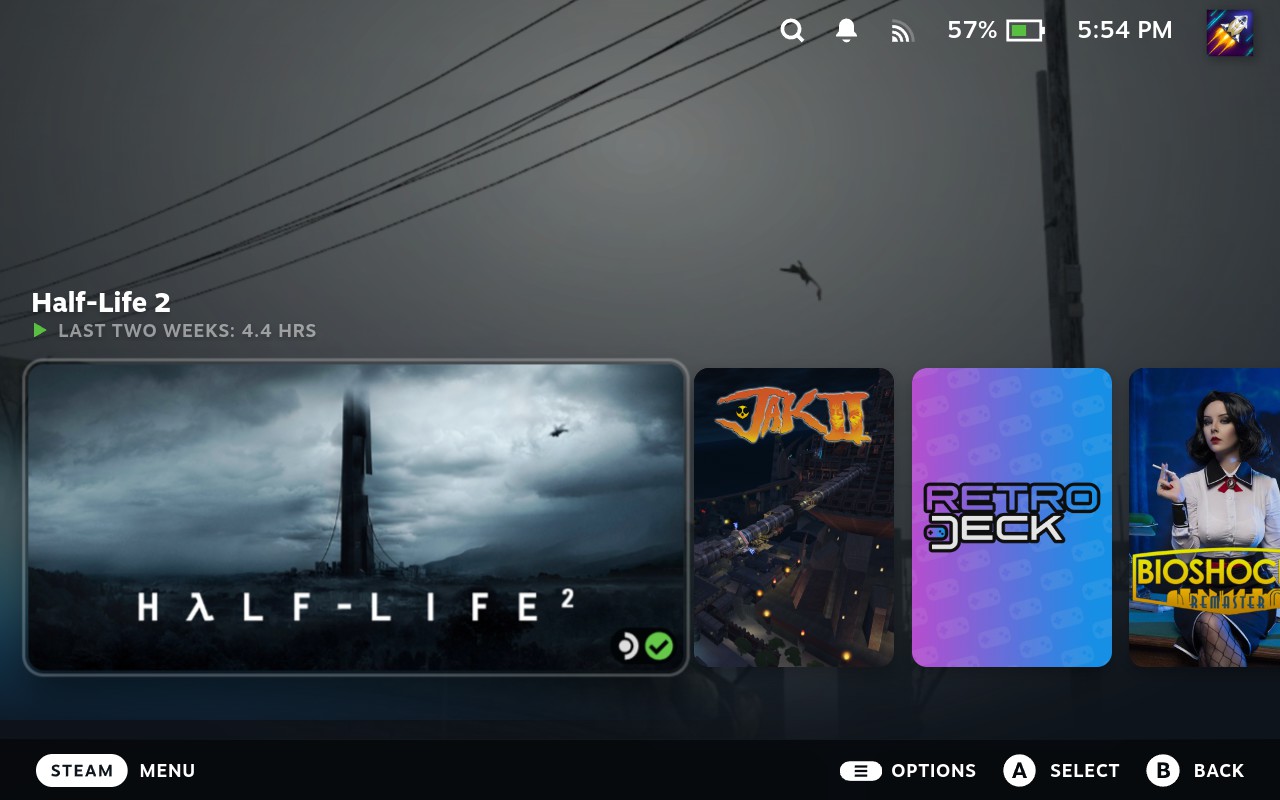This screenshot has width=1280, height=800.
Task: Select the BioShock Remastered tile
Action: (x=1204, y=517)
